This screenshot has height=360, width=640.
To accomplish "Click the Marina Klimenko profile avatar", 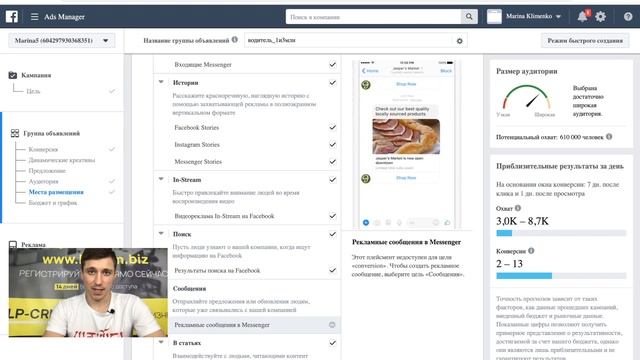I will (x=494, y=17).
